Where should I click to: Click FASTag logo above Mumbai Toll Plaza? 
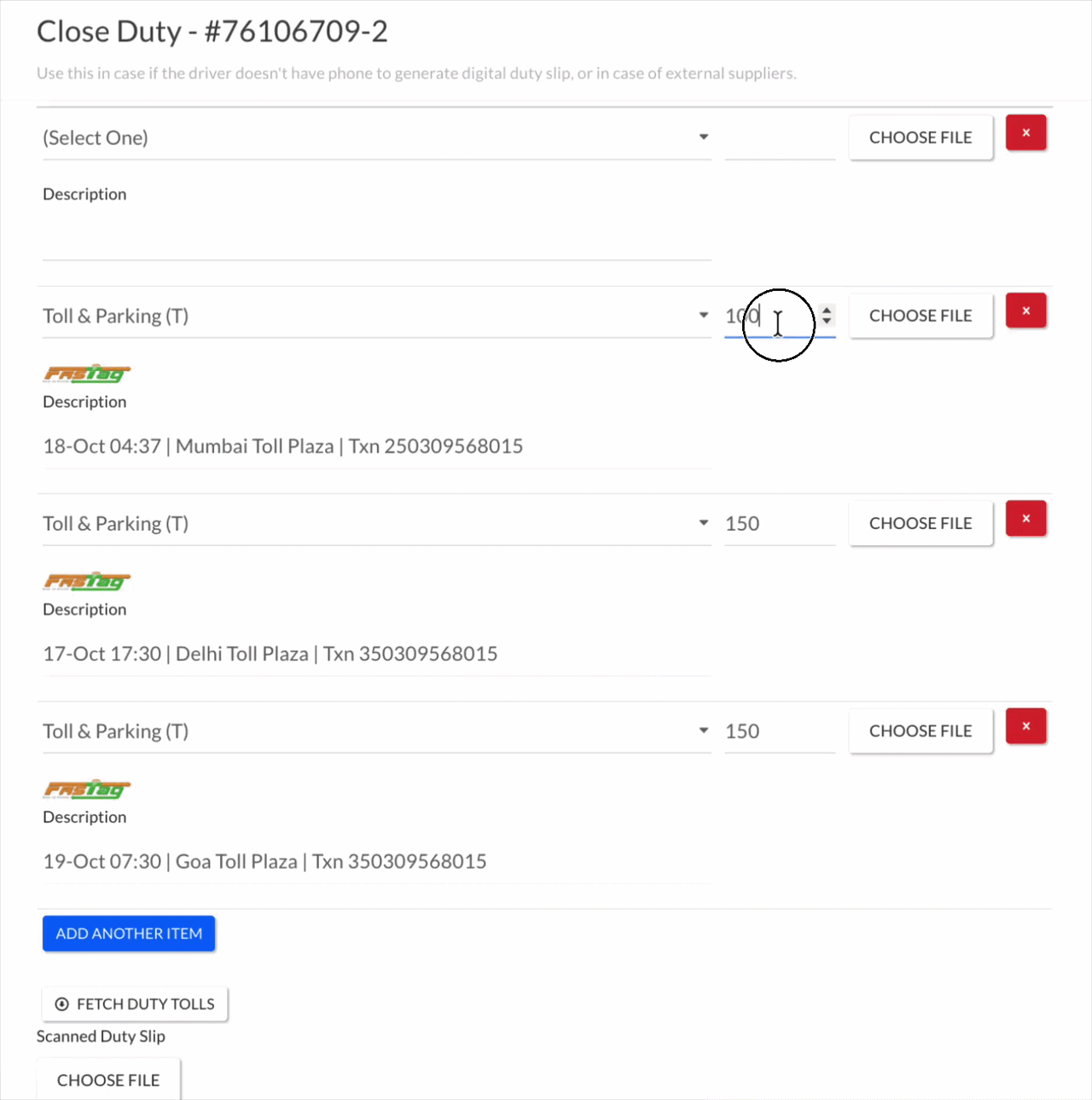click(87, 373)
